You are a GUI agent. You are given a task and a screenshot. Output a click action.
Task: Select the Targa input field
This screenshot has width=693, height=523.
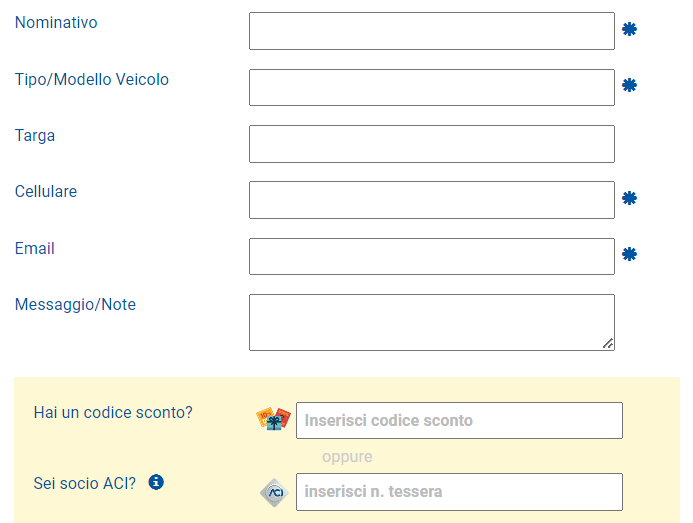tap(431, 144)
